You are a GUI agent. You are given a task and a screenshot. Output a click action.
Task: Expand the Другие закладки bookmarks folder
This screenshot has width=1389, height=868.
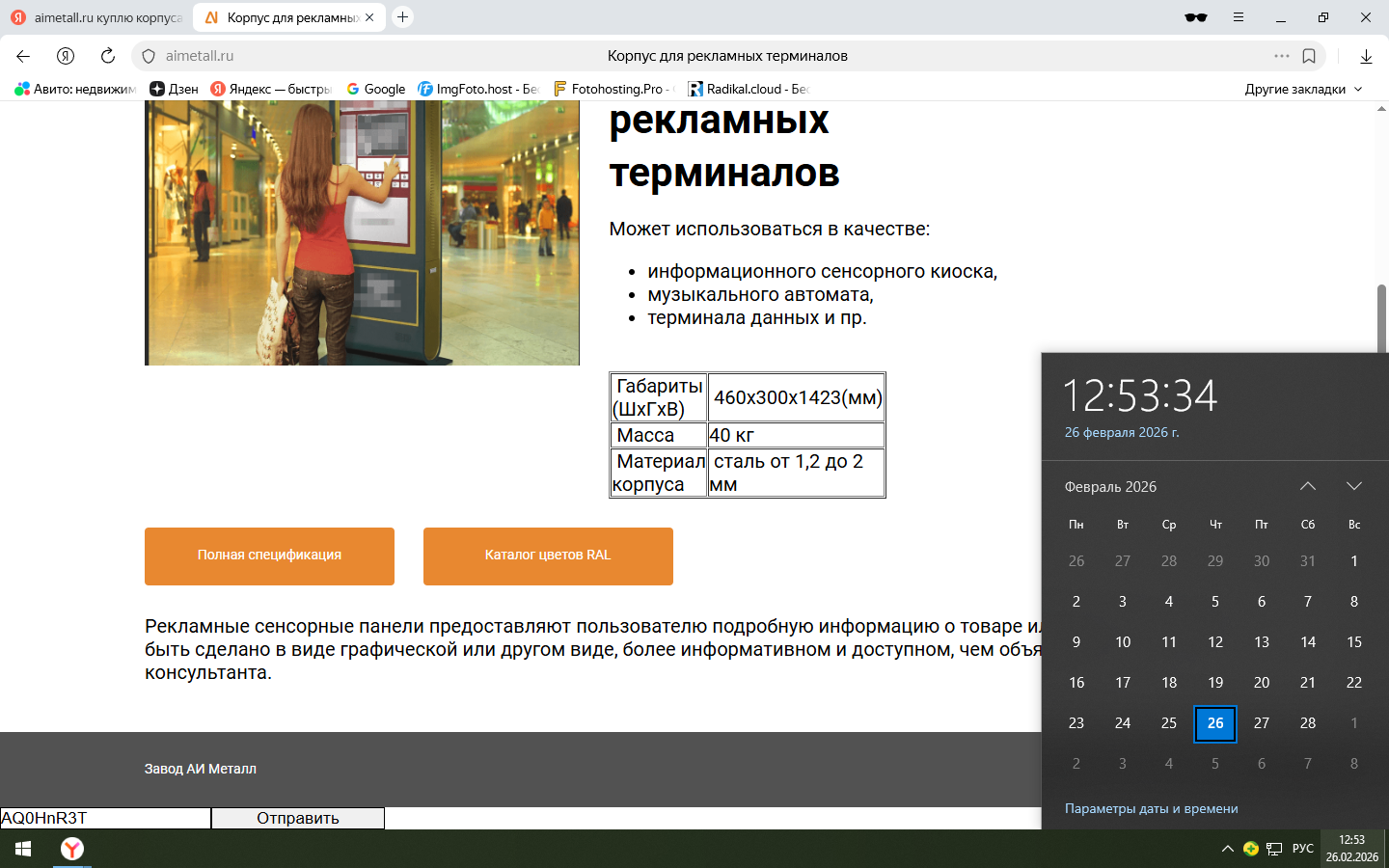pyautogui.click(x=1303, y=89)
